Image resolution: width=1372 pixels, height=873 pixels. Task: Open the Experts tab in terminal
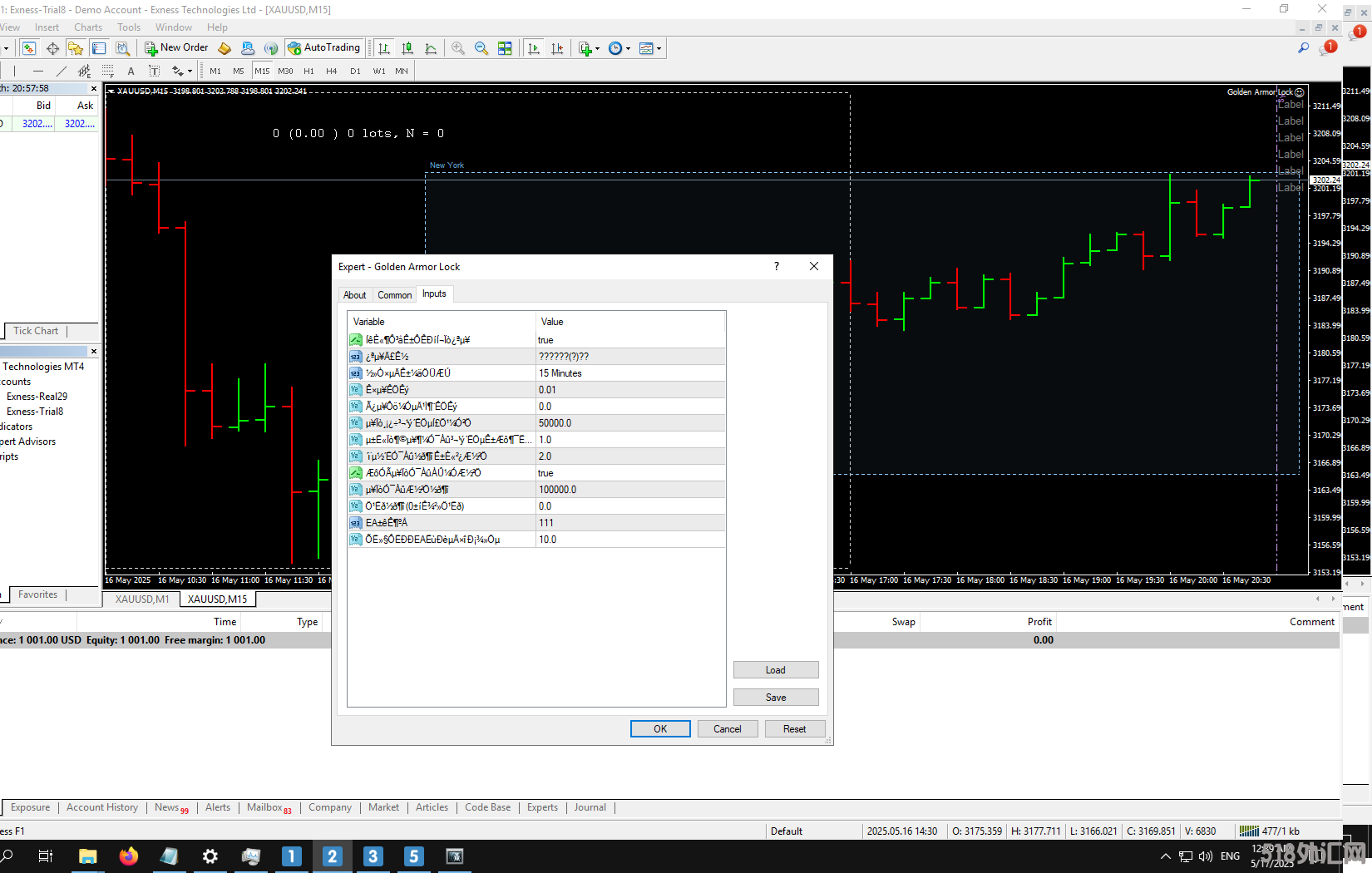pyautogui.click(x=542, y=807)
